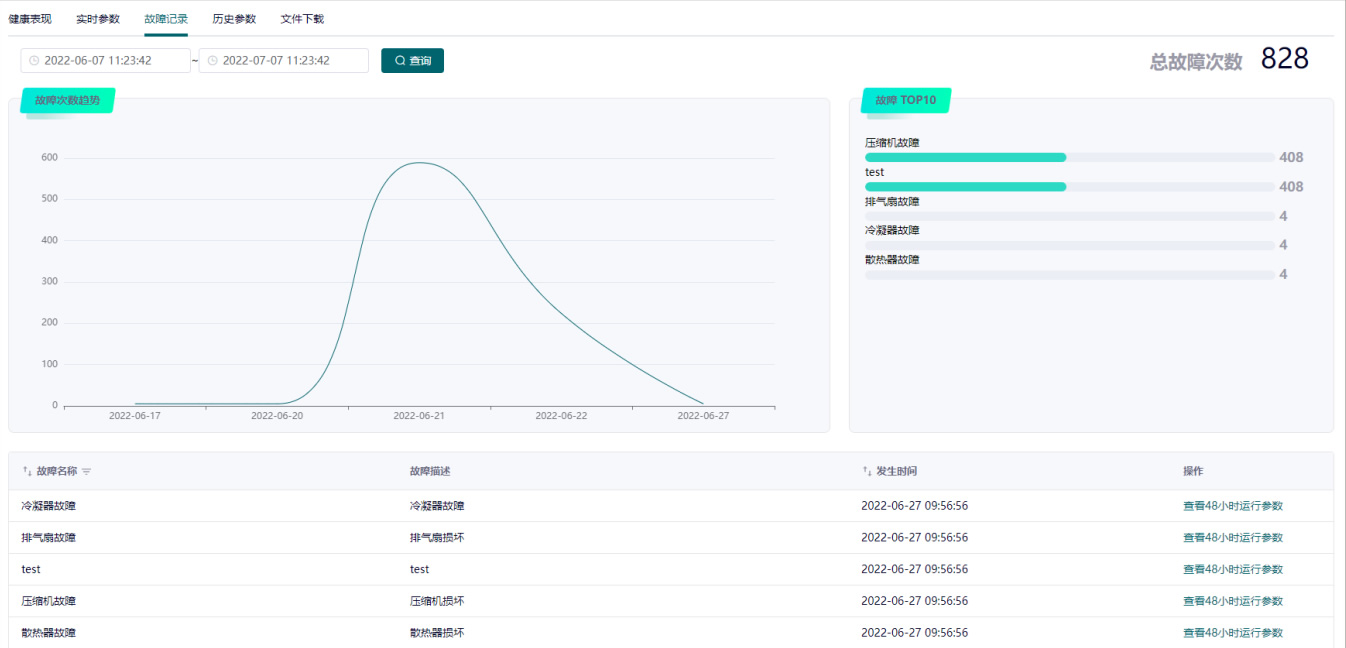Open 查看48小时运行参数 for 排气扇故障 row
Viewport: 1346px width, 648px height.
coord(1232,538)
